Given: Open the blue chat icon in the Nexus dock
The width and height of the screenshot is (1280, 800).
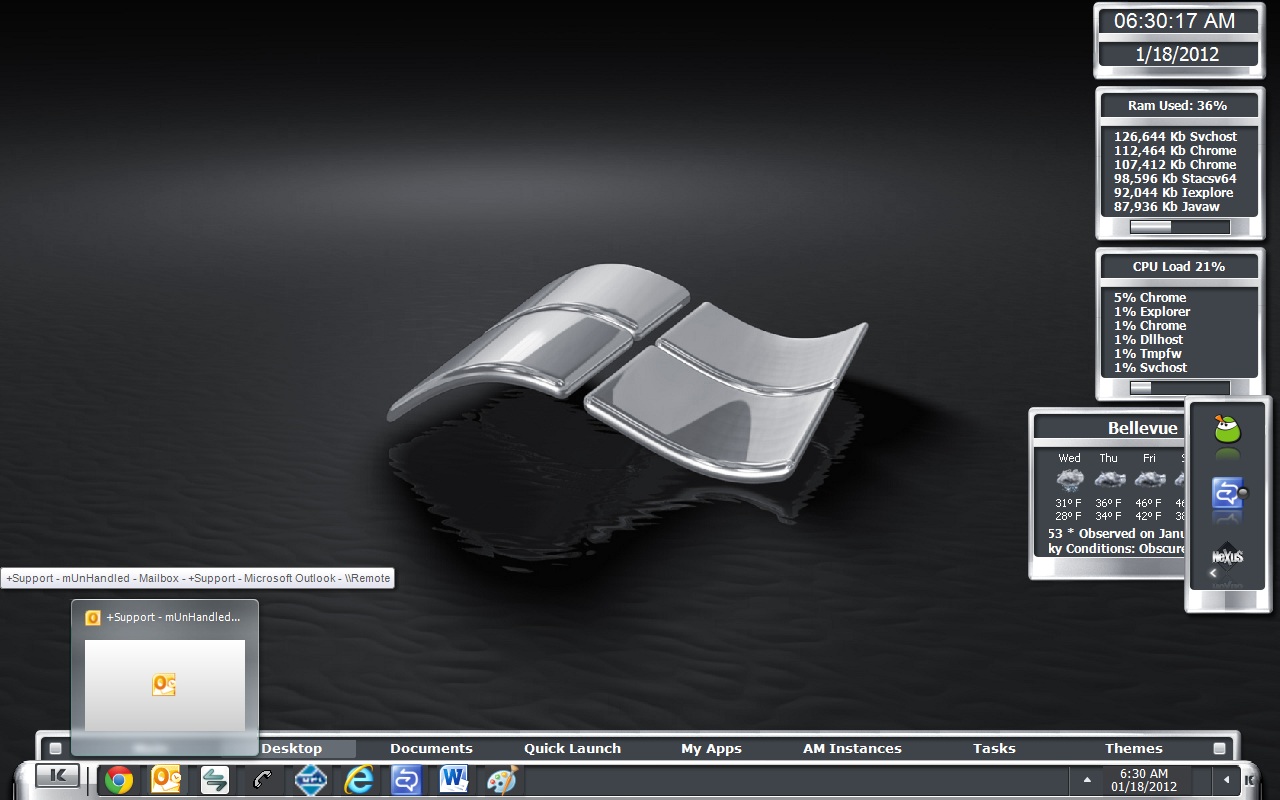Looking at the screenshot, I should 1227,493.
